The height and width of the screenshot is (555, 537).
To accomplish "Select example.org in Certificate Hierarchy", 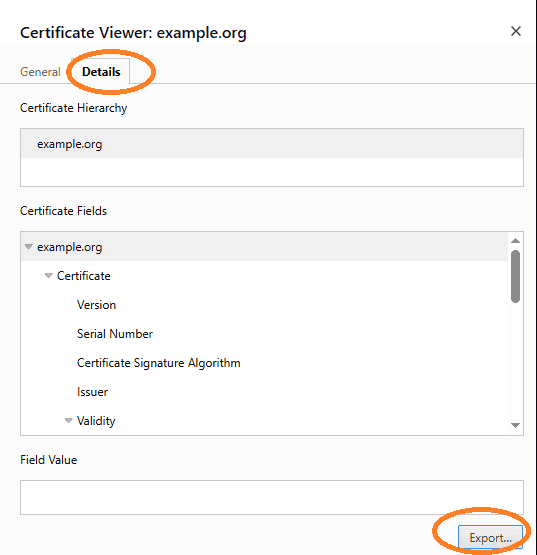I will coord(272,144).
